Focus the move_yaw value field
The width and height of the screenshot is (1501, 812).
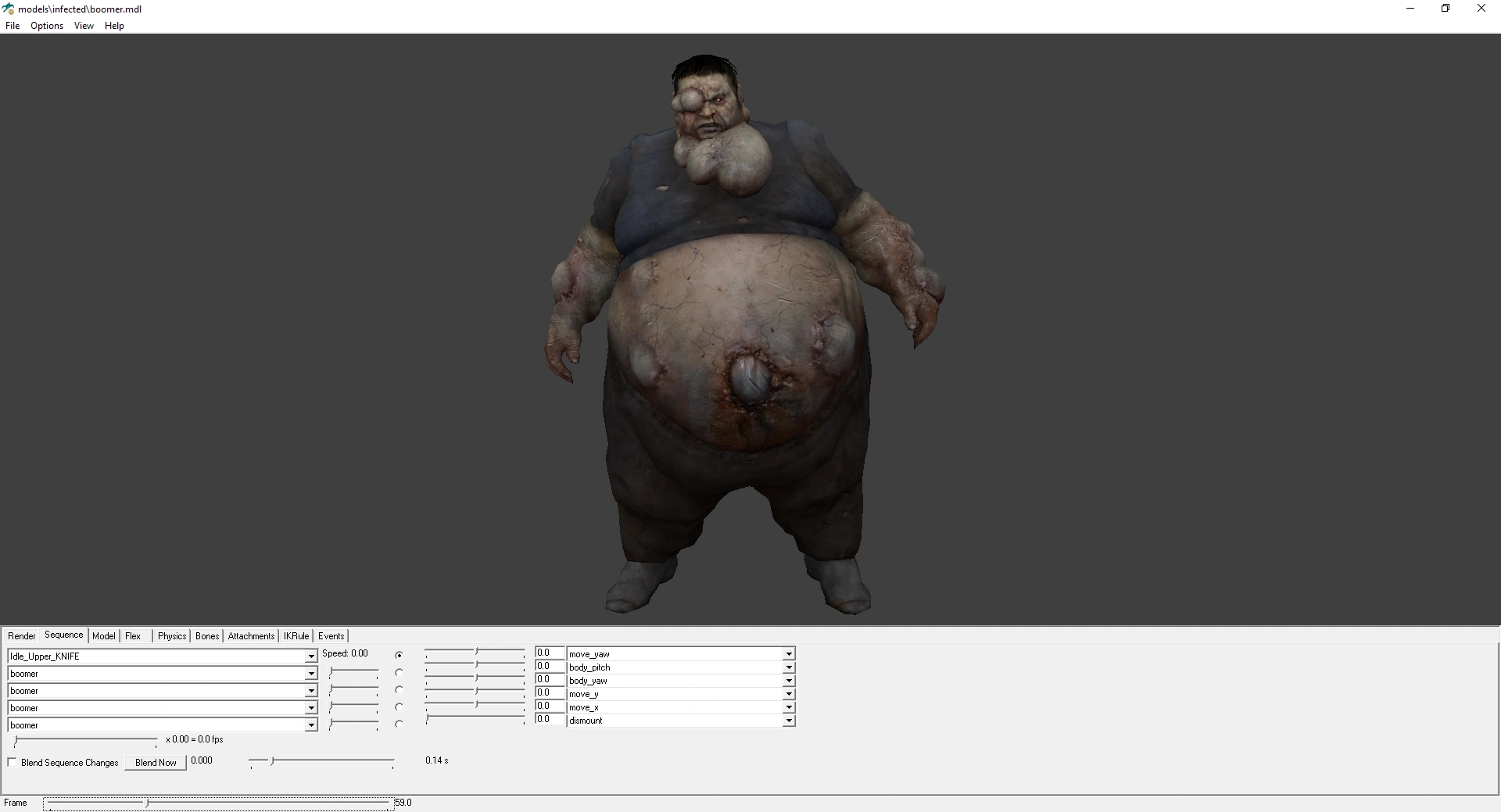[550, 653]
